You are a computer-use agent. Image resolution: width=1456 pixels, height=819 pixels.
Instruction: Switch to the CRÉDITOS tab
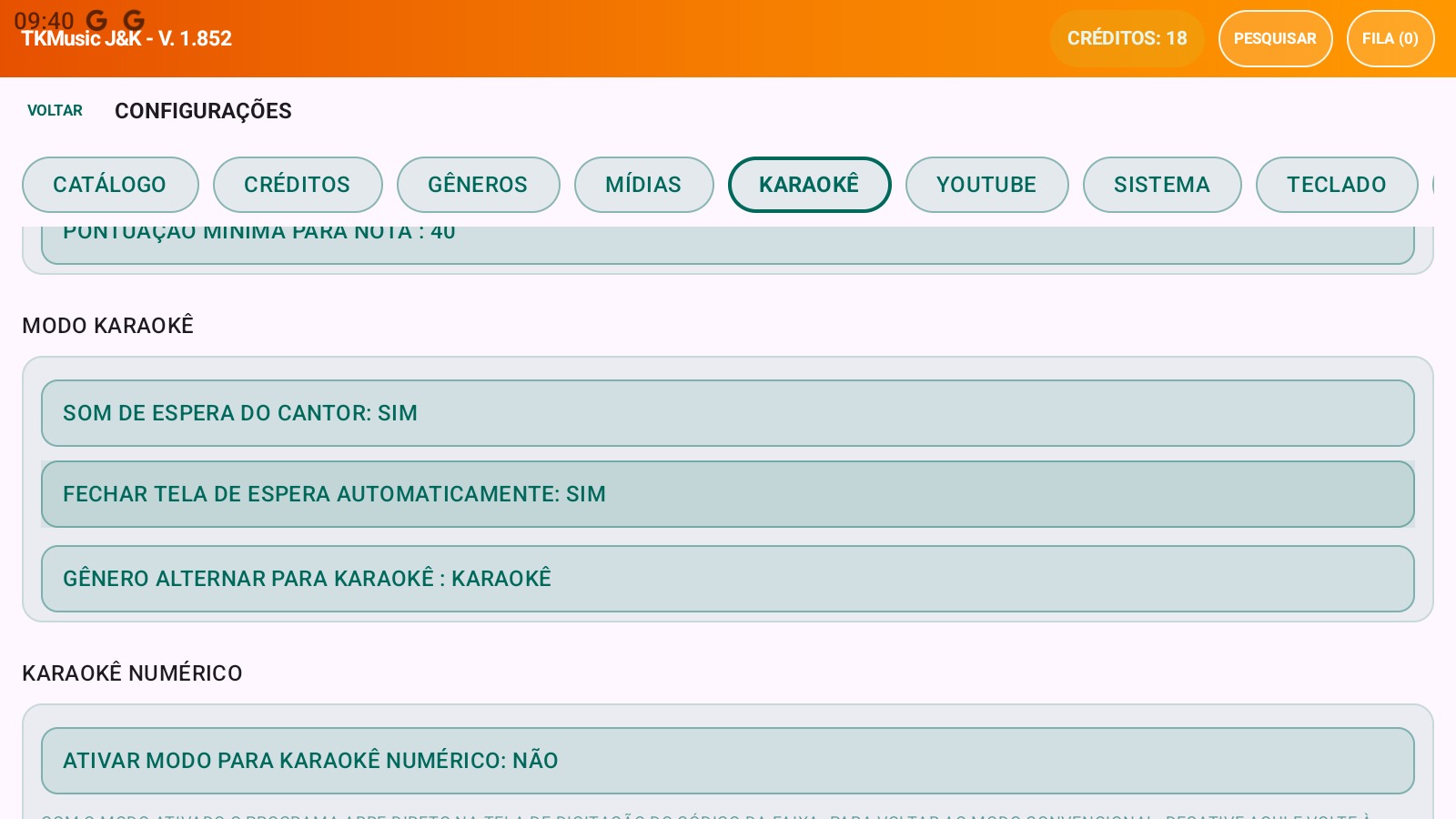coord(298,185)
